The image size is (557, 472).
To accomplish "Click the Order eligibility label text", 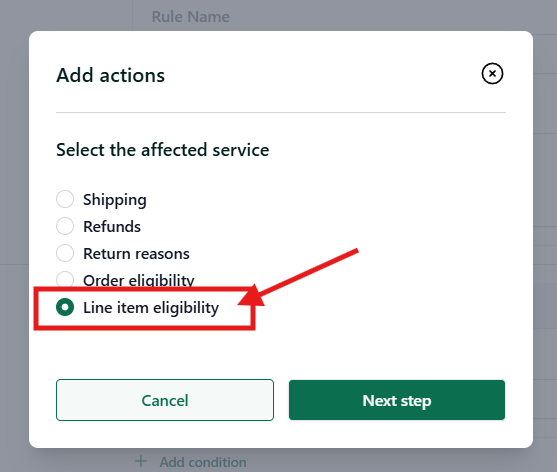I will pyautogui.click(x=139, y=280).
